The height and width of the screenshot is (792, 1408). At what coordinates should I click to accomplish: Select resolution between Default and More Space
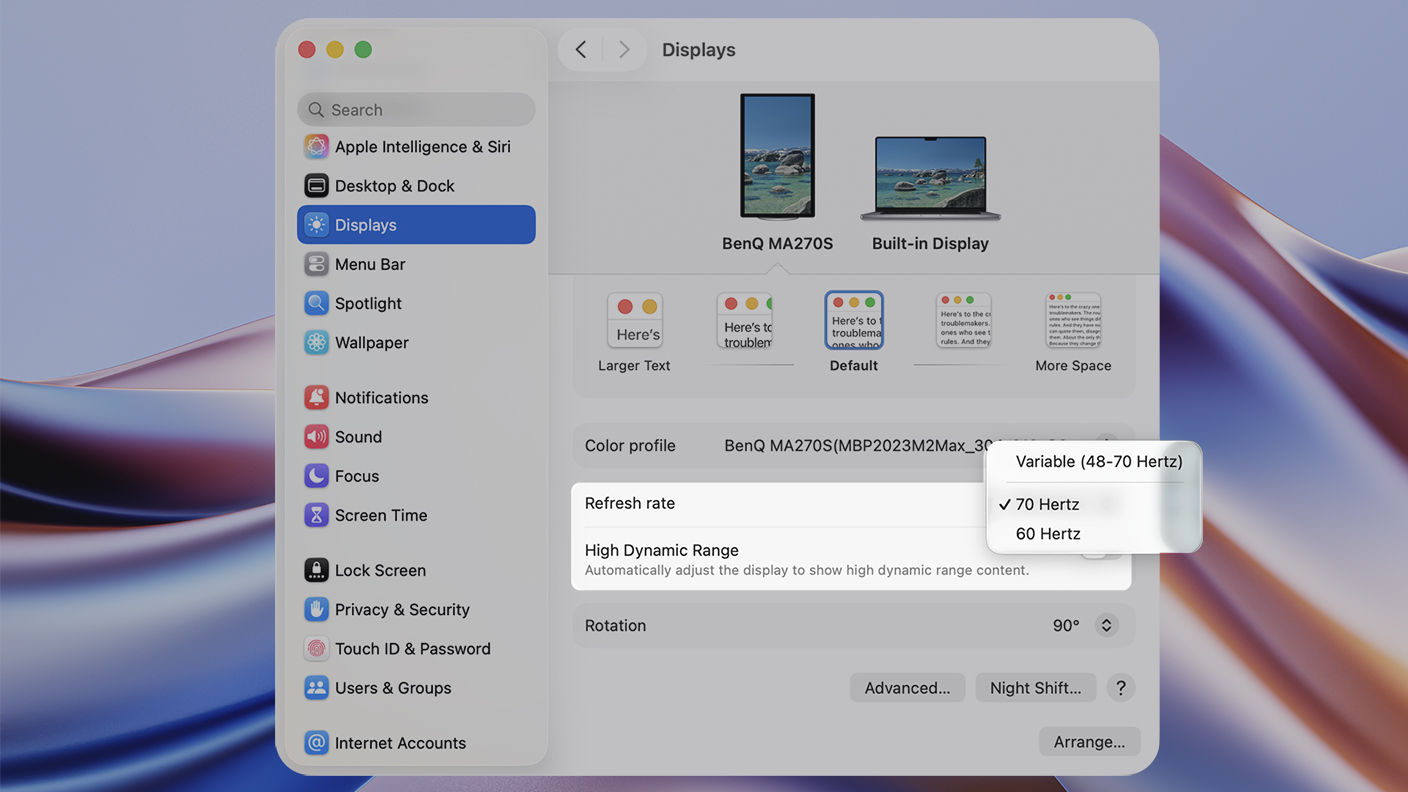point(963,321)
